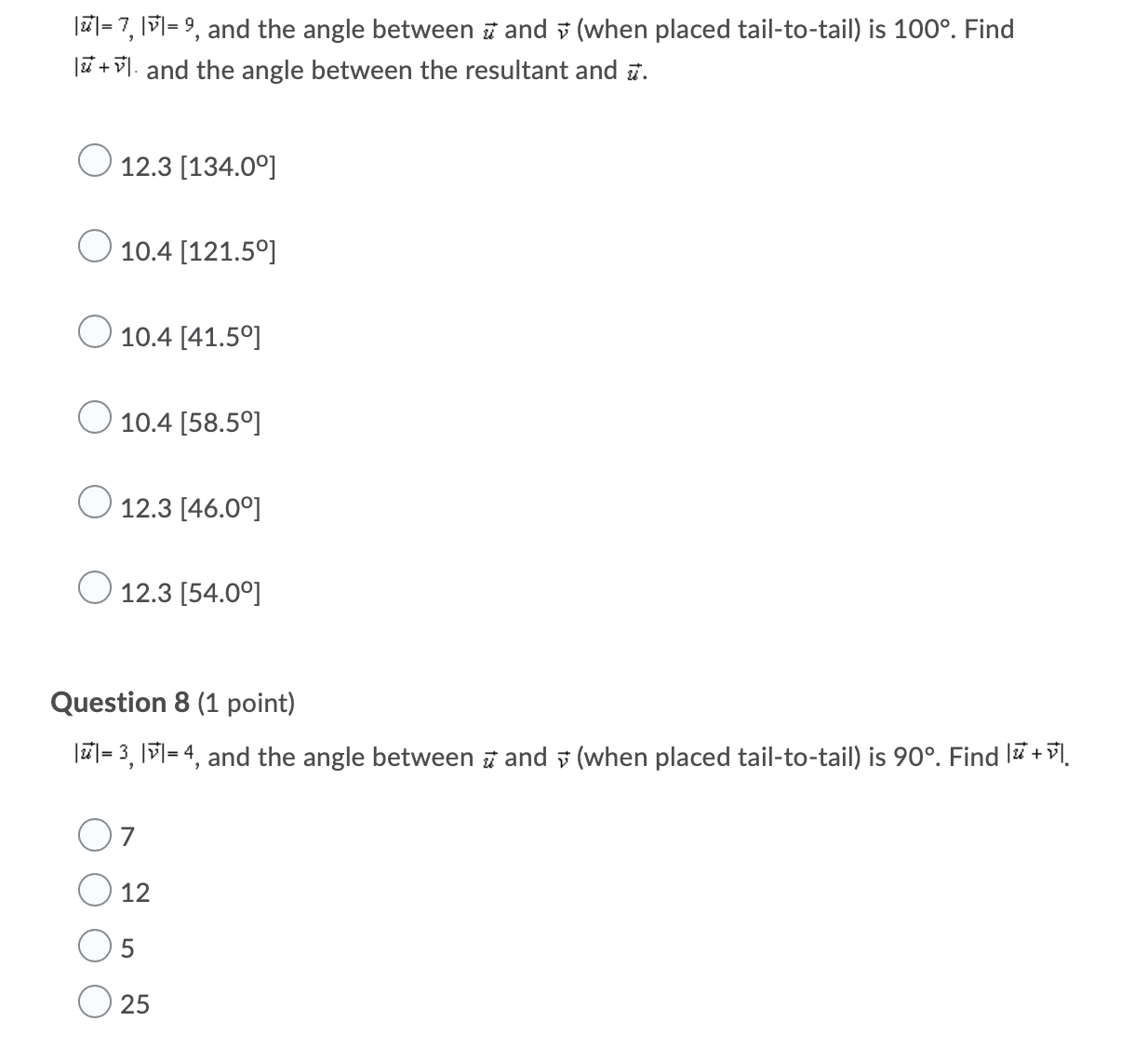Select the answer 10.4 [41.5°]

(x=94, y=331)
